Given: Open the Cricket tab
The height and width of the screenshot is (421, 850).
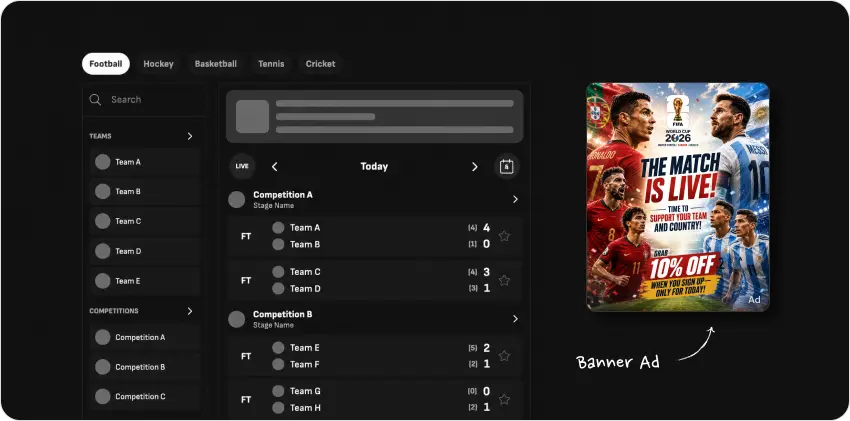Looking at the screenshot, I should click(x=320, y=64).
